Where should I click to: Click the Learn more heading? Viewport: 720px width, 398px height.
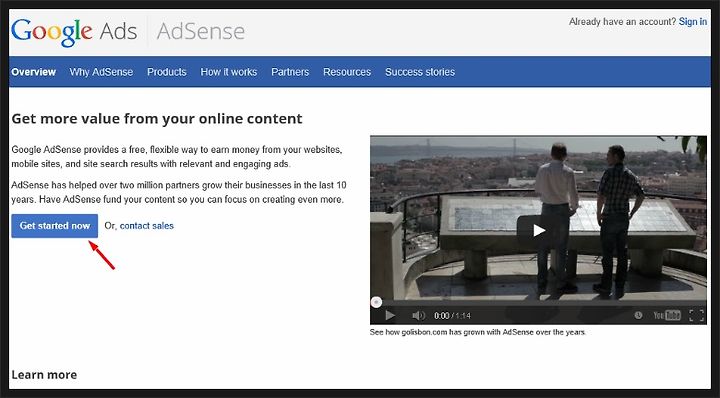click(44, 375)
